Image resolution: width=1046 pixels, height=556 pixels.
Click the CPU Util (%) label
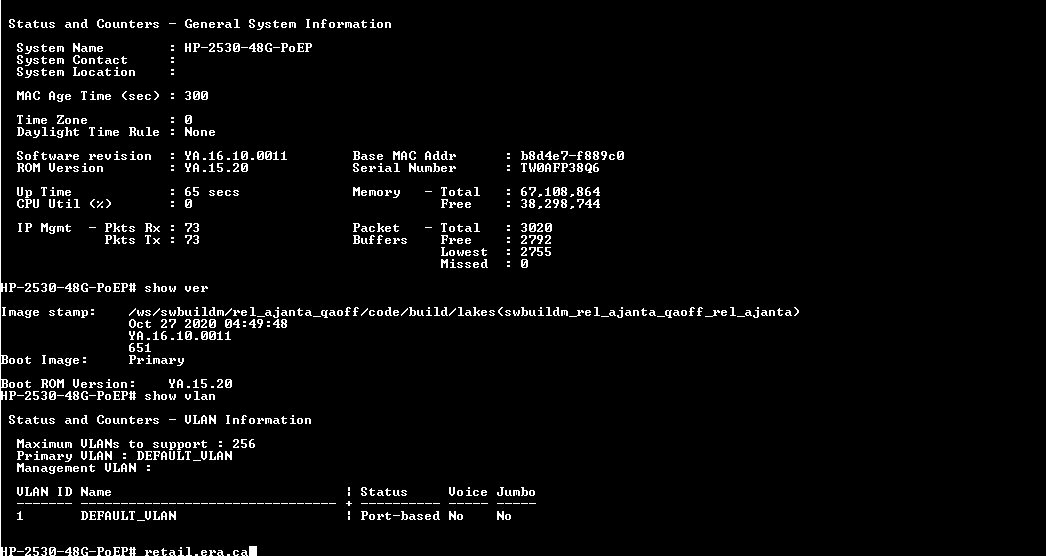64,204
